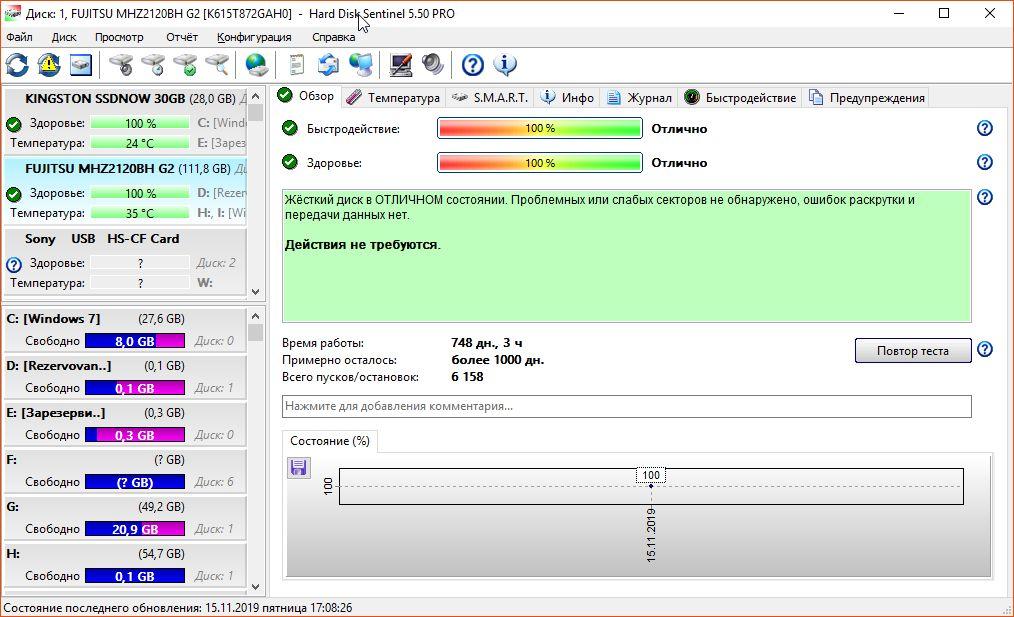This screenshot has width=1014, height=617.
Task: Click green check icon beside Быстродействие label
Action: [x=290, y=128]
